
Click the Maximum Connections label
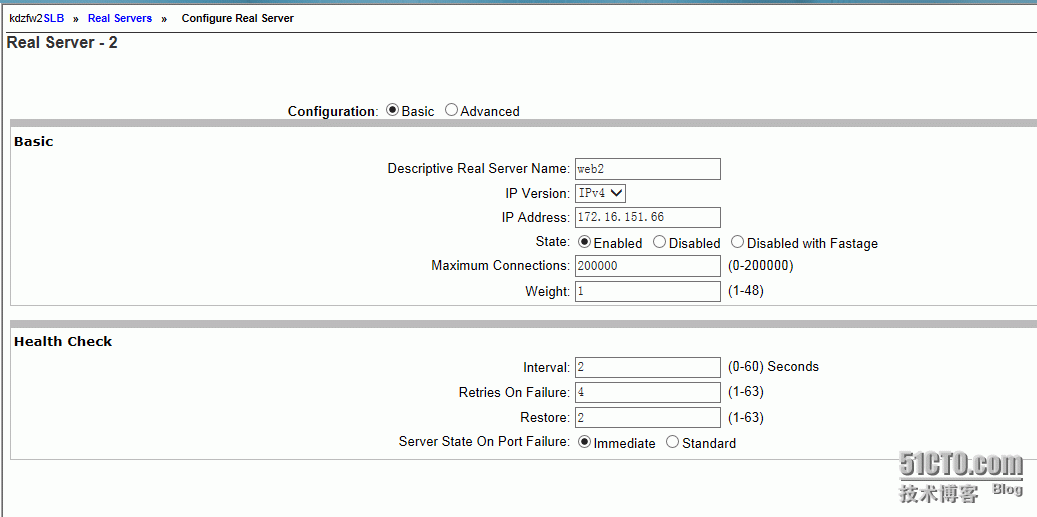pyautogui.click(x=500, y=266)
